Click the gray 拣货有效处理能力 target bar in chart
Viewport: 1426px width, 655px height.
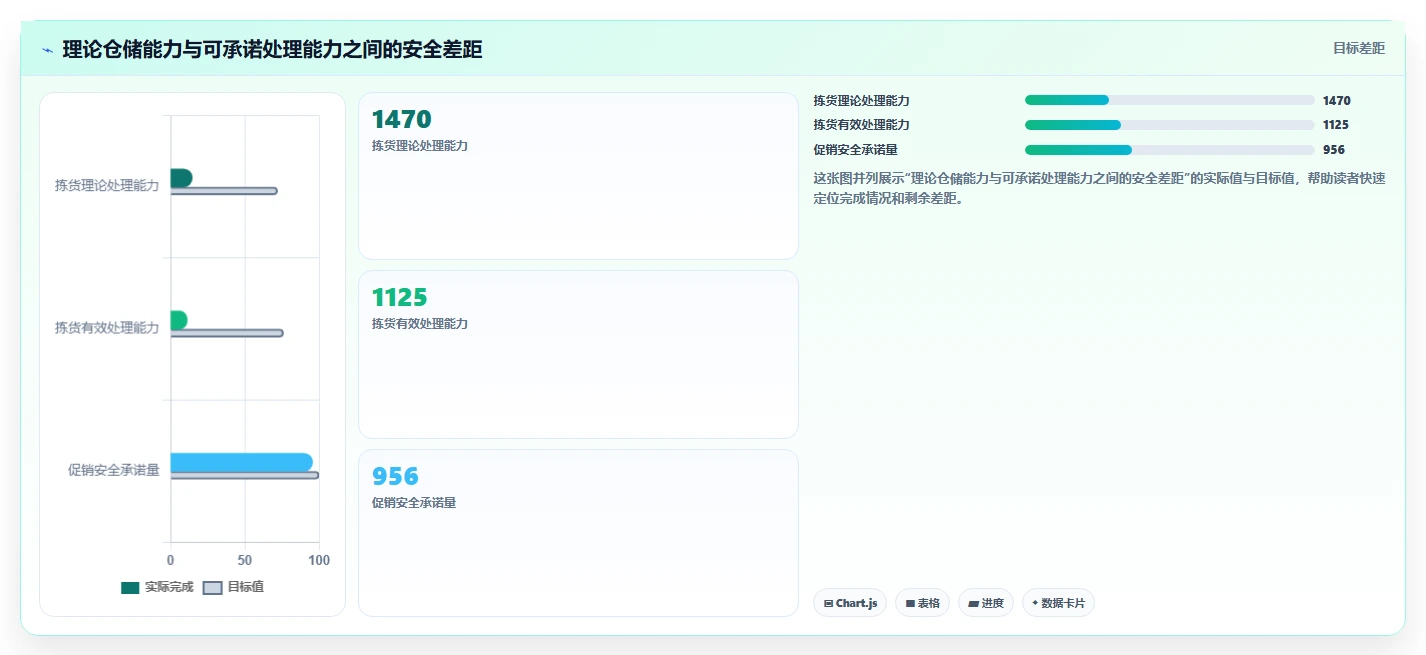point(227,333)
